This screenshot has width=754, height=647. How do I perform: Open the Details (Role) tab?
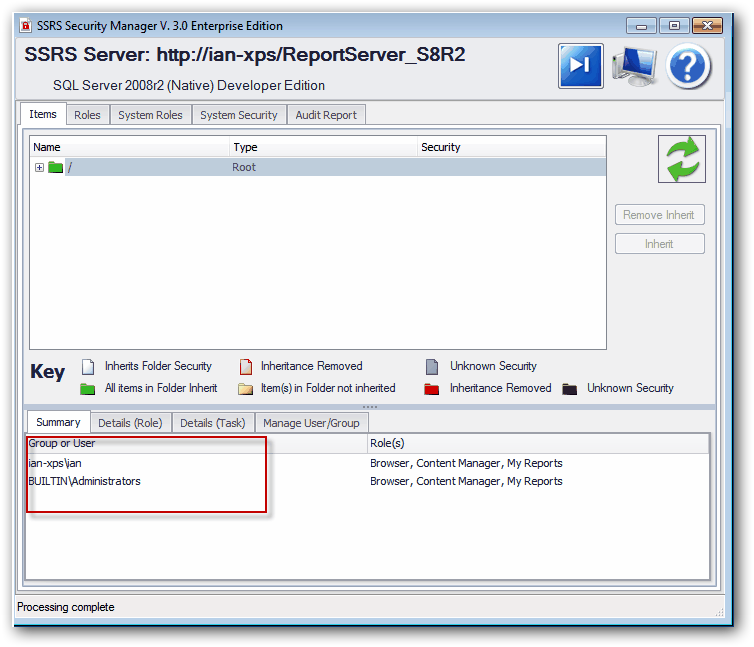pyautogui.click(x=130, y=423)
